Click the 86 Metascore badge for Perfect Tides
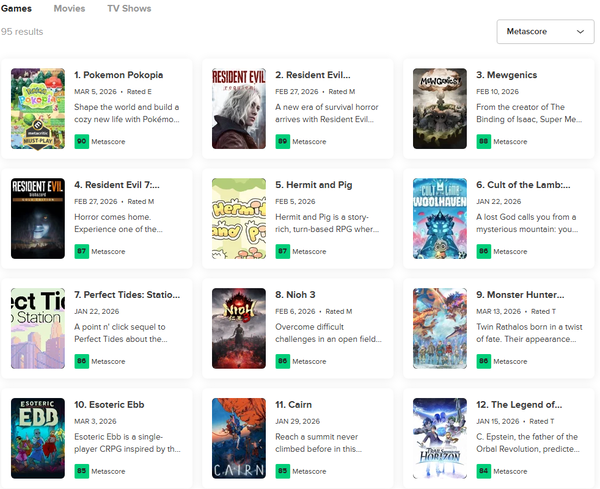The width and height of the screenshot is (600, 489). coord(82,361)
